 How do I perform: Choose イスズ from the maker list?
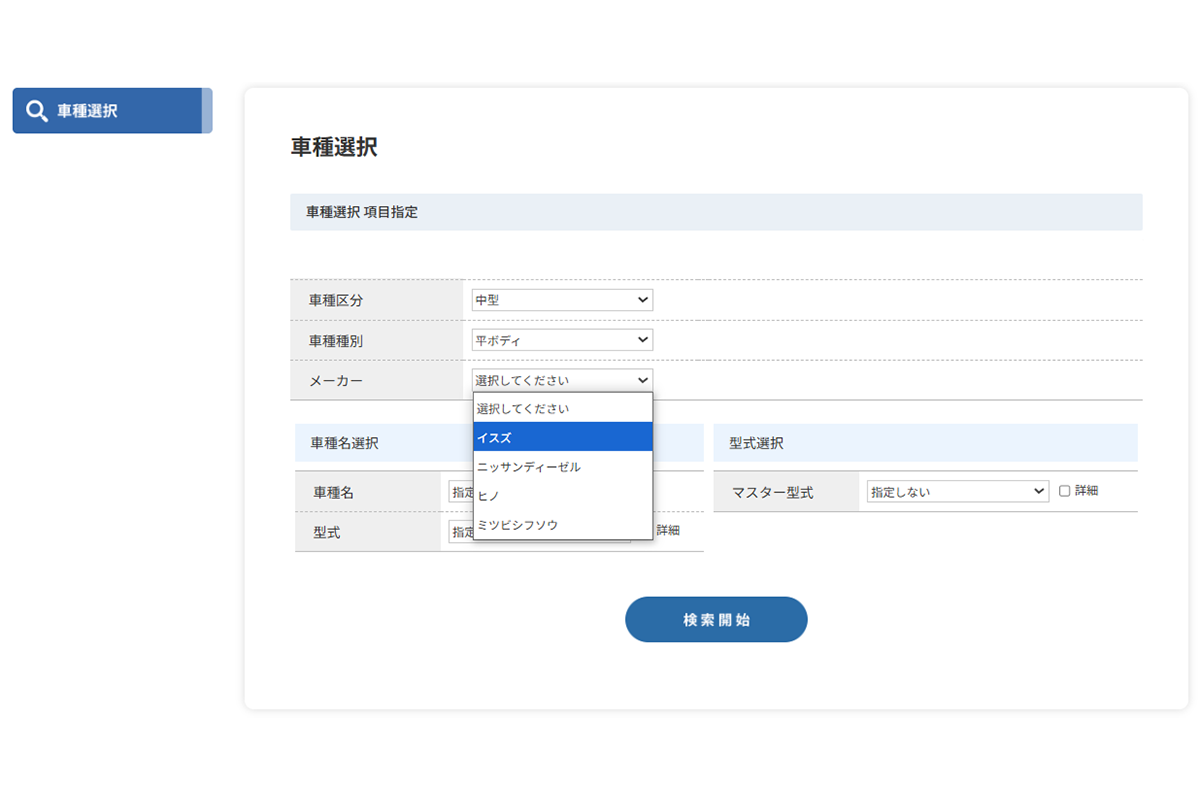pyautogui.click(x=562, y=437)
